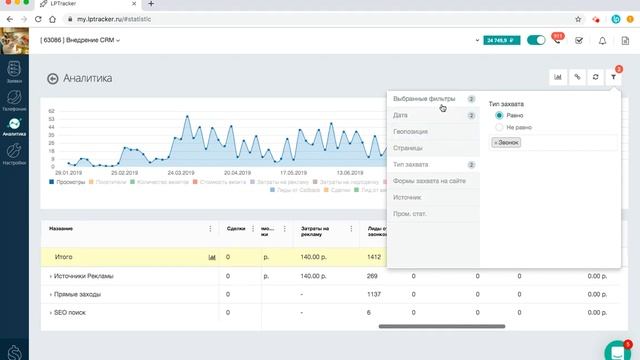
Task: Toggle the green header switch
Action: [536, 40]
